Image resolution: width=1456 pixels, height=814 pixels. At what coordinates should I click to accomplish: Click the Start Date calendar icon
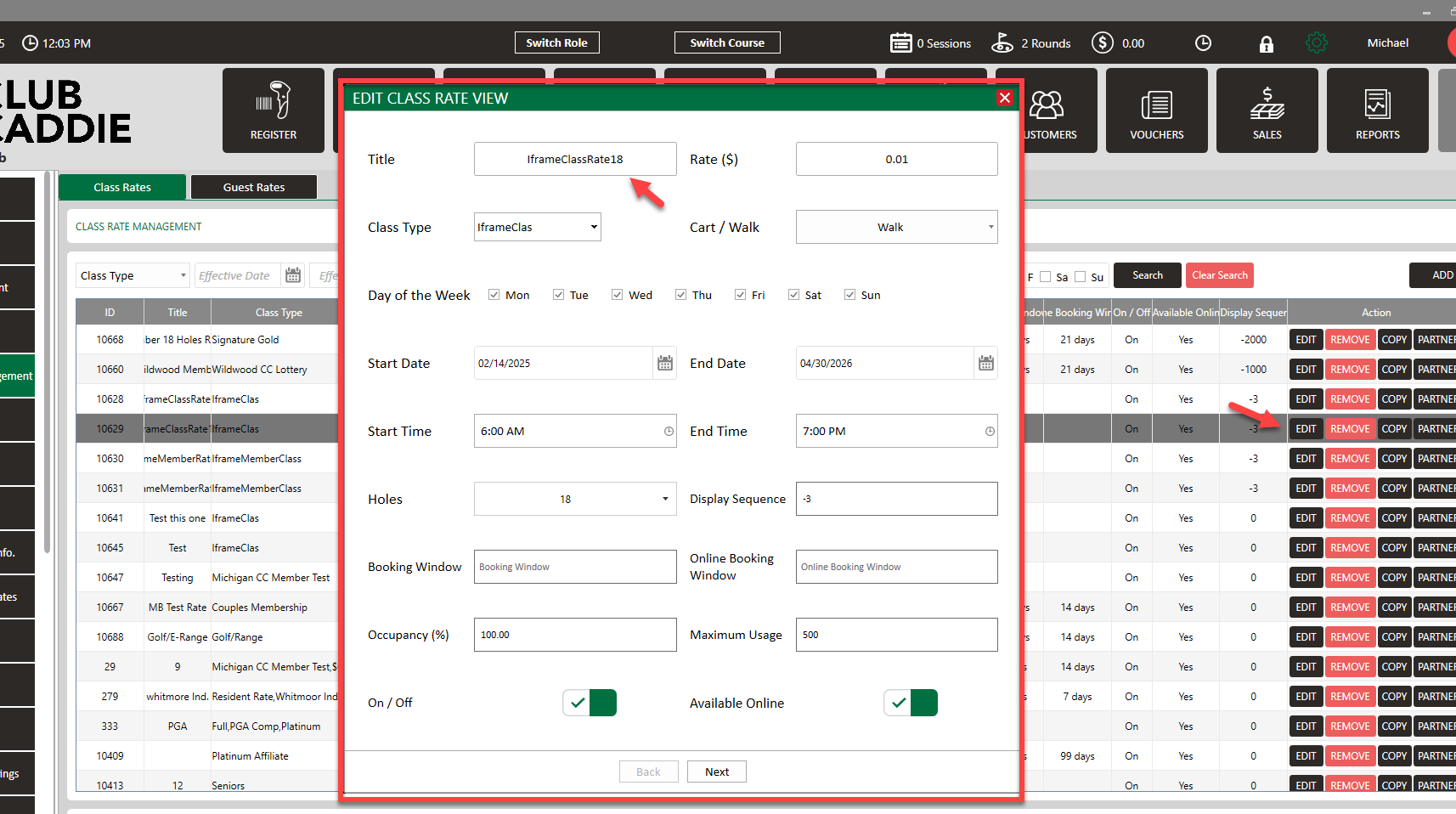(665, 364)
